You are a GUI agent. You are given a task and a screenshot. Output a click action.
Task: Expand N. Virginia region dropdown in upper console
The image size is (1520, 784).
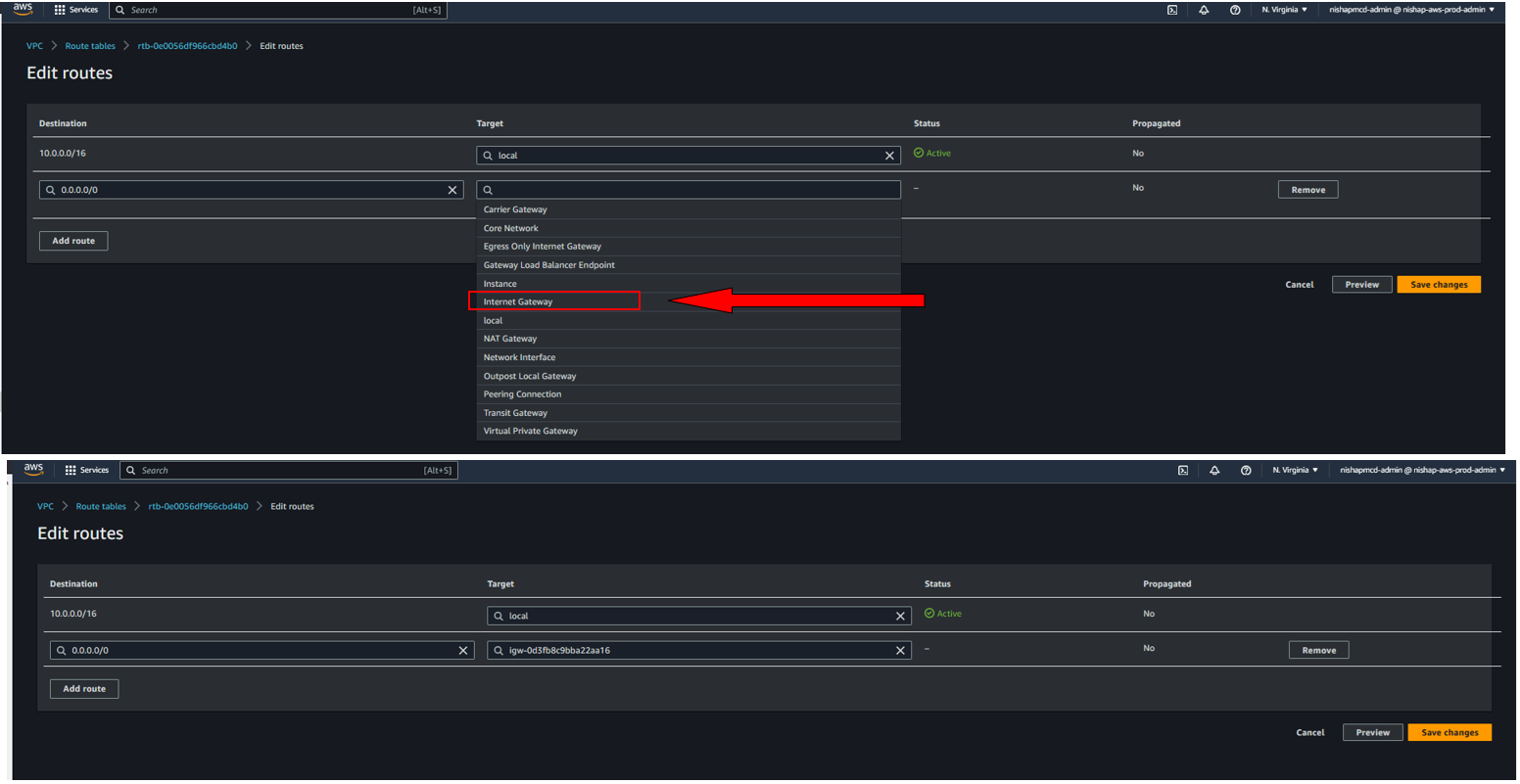click(x=1284, y=10)
